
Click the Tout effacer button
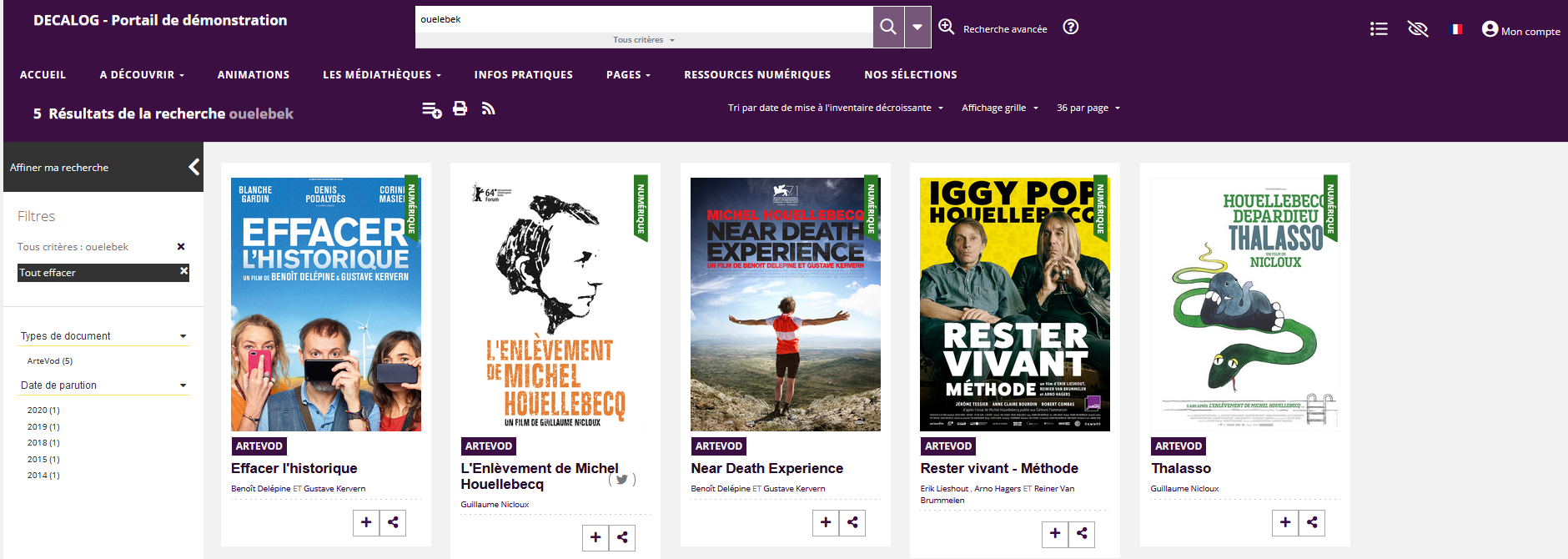tap(103, 273)
